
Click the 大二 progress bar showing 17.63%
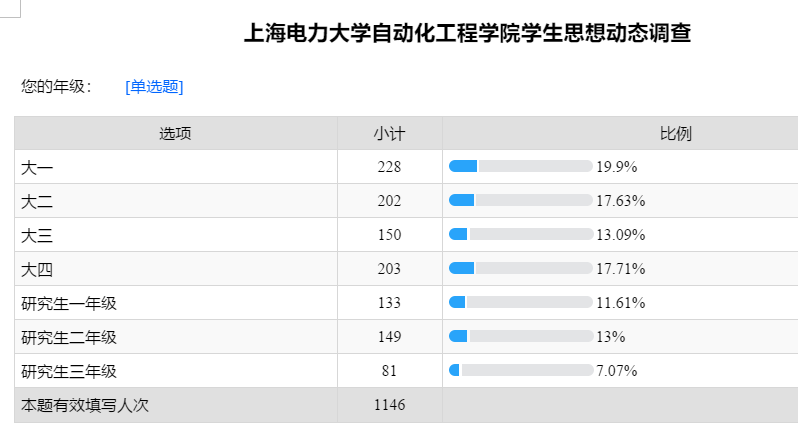pos(521,200)
